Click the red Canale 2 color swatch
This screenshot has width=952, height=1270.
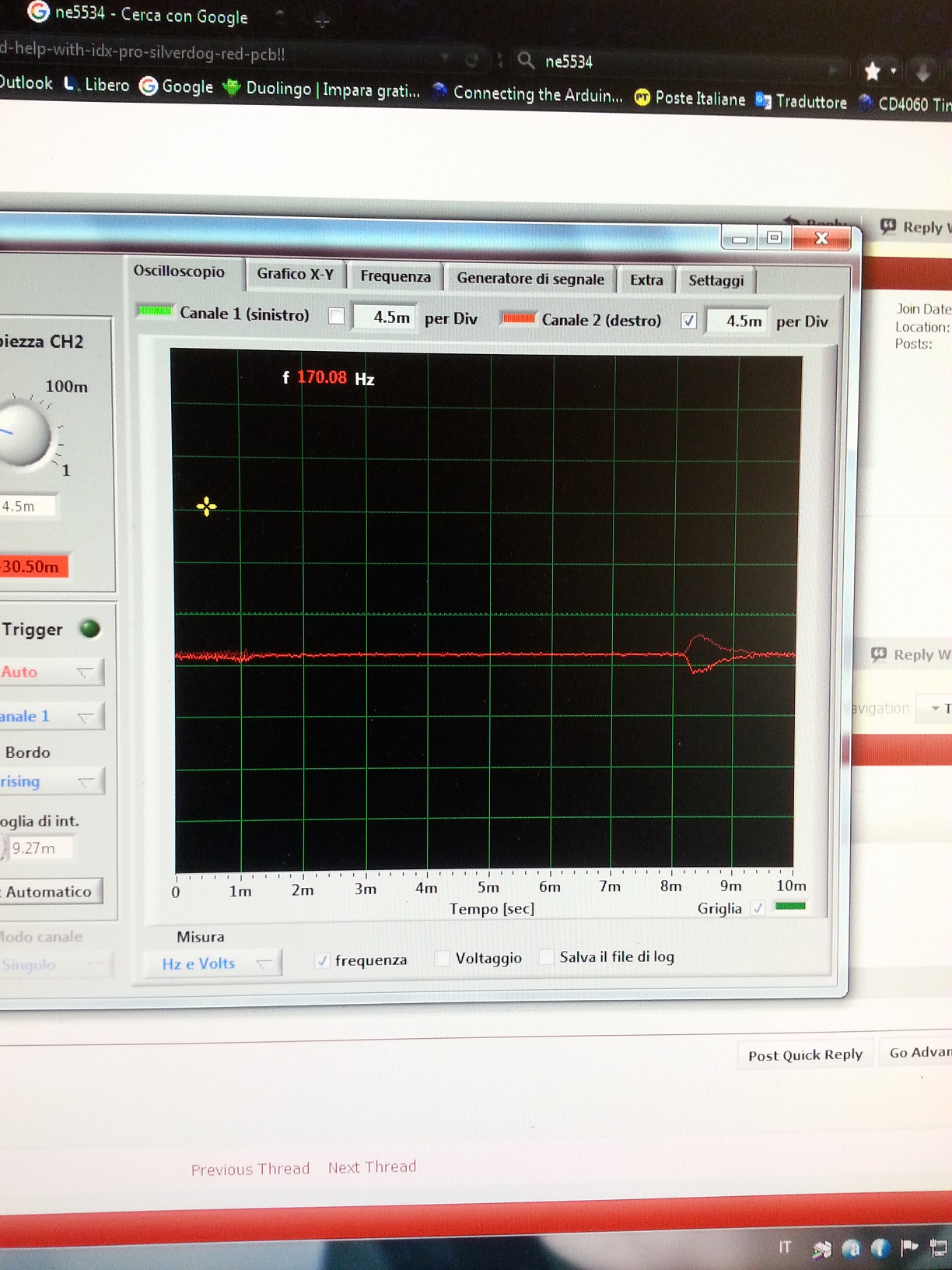(x=518, y=317)
